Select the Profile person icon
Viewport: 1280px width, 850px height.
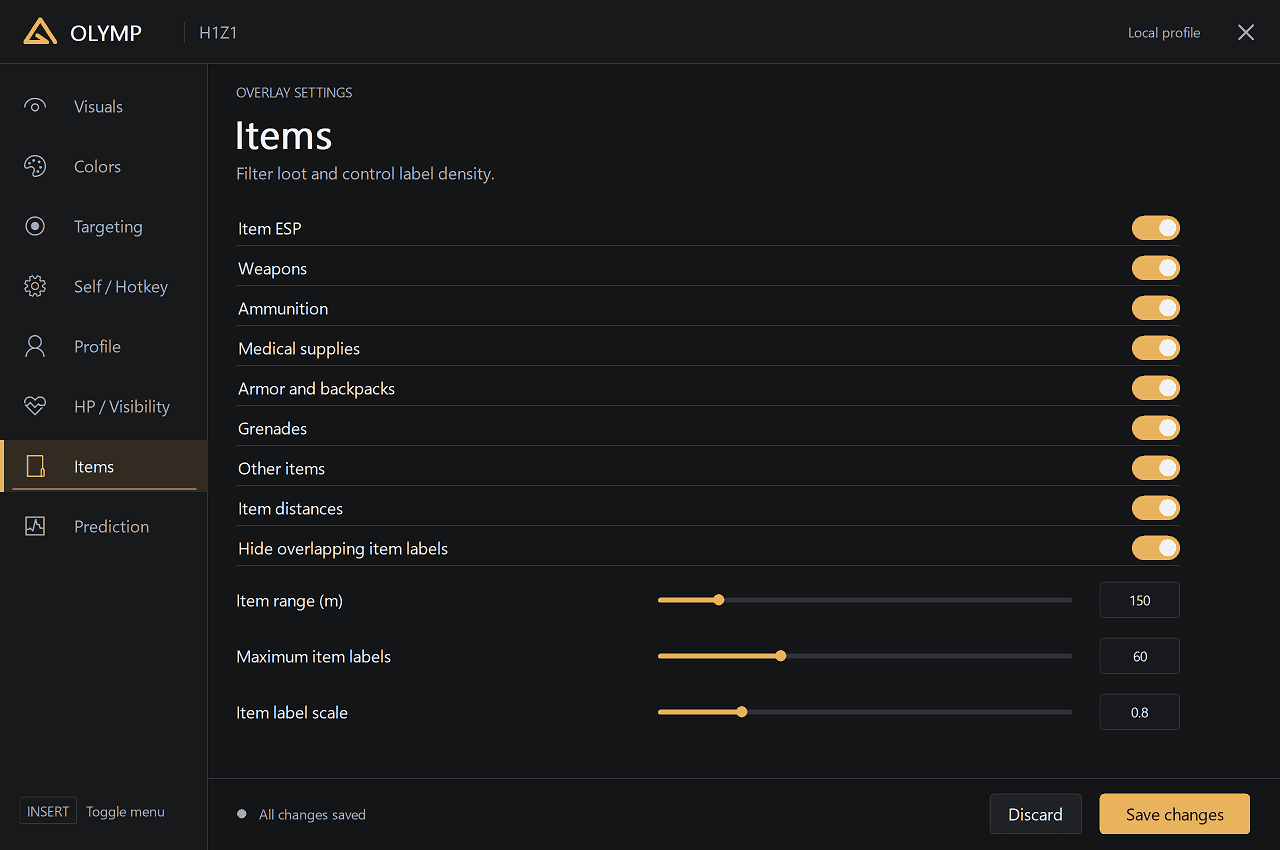coord(35,346)
